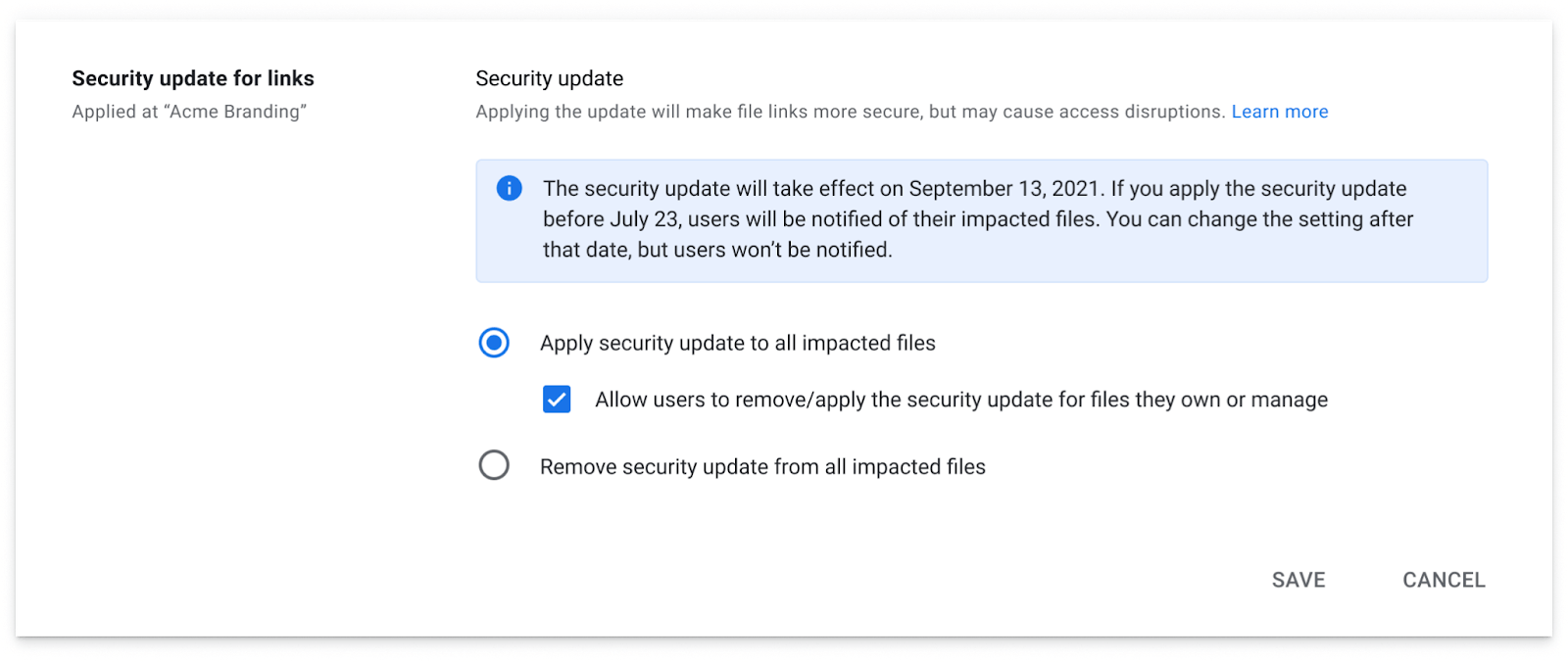Image resolution: width=1568 pixels, height=662 pixels.
Task: Click the Security update section title
Action: (x=550, y=78)
